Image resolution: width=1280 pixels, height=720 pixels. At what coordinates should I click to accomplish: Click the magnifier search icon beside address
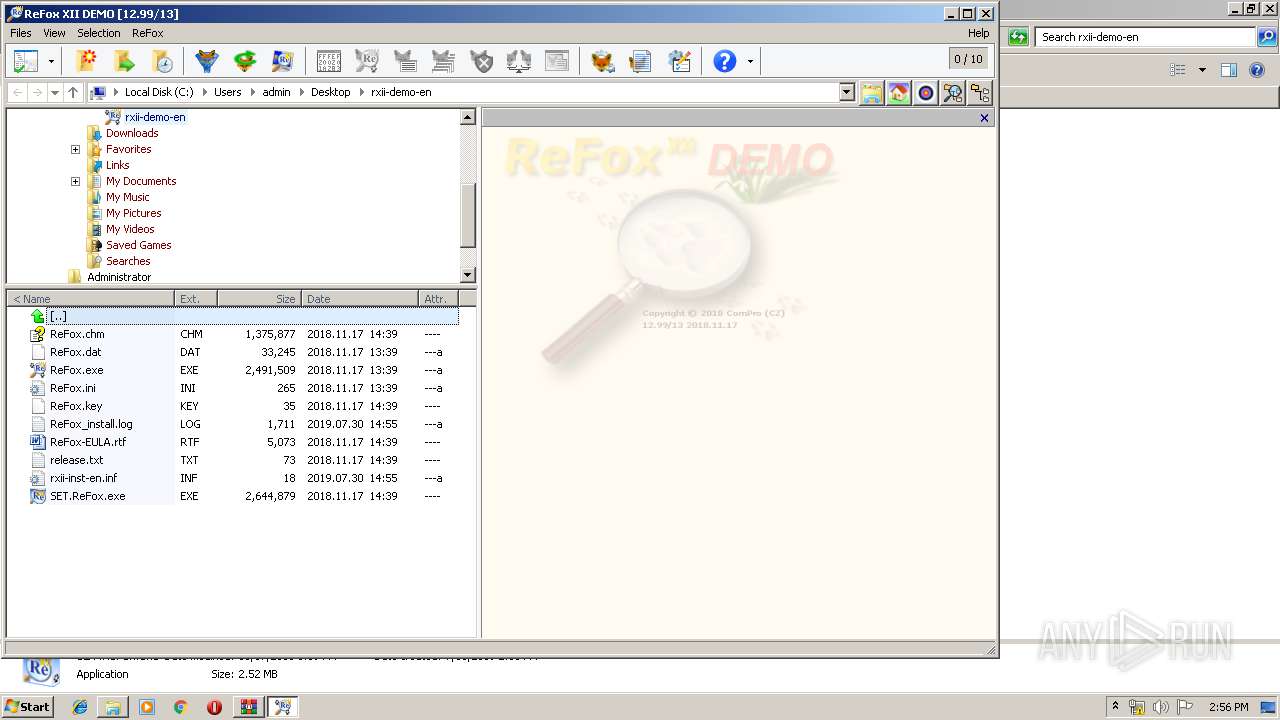[953, 93]
